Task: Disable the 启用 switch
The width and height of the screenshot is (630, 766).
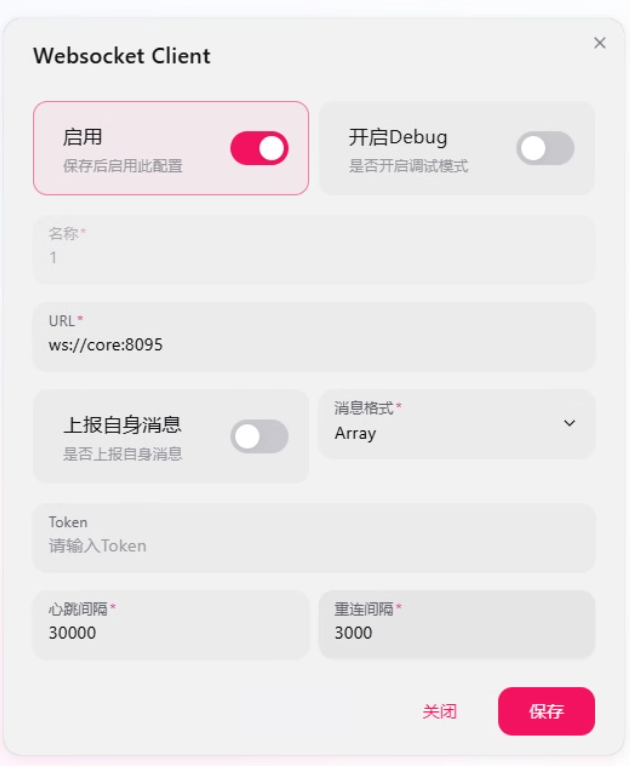Action: pyautogui.click(x=259, y=148)
